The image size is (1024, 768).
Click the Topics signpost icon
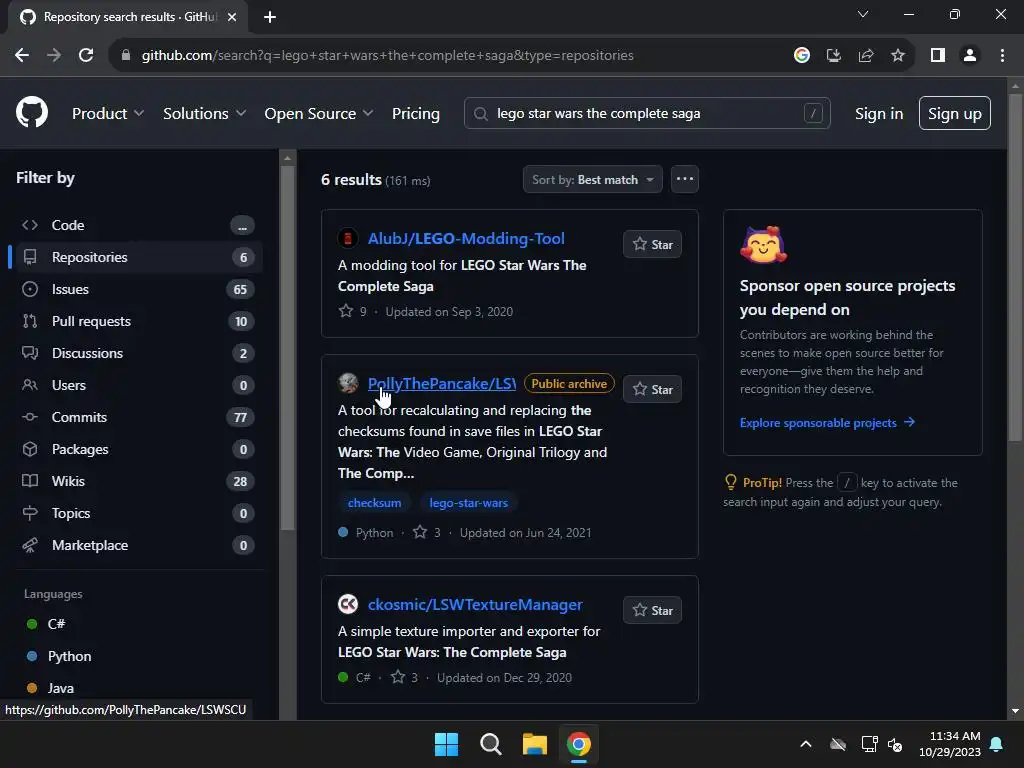pos(30,513)
